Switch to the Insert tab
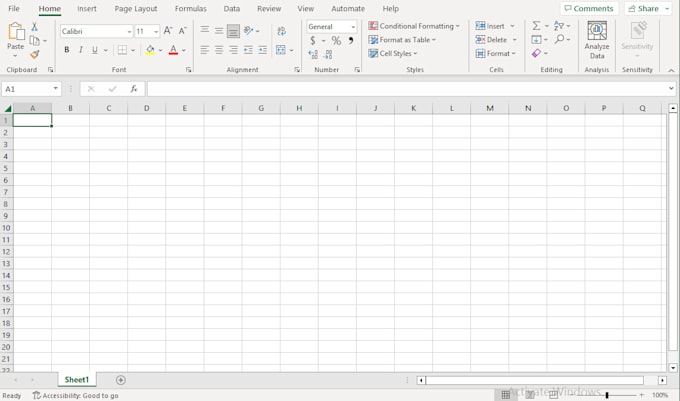The image size is (680, 401). point(87,9)
